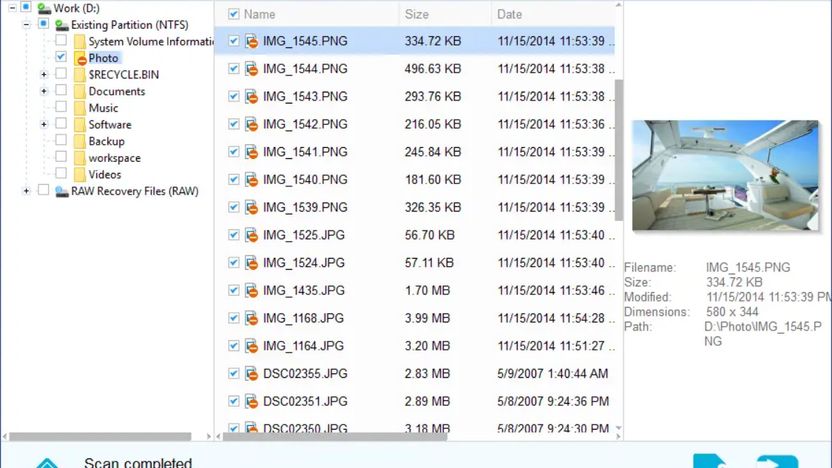The width and height of the screenshot is (832, 468).
Task: Click the 496.63 KB size value
Action: [x=433, y=69]
